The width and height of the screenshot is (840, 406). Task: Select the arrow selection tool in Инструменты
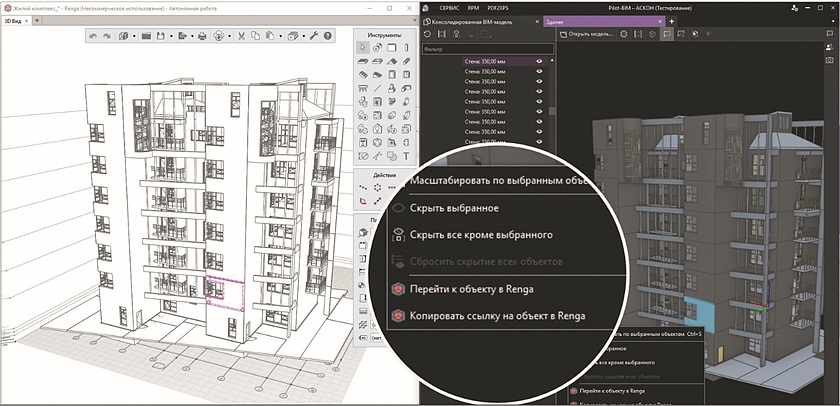pyautogui.click(x=364, y=47)
